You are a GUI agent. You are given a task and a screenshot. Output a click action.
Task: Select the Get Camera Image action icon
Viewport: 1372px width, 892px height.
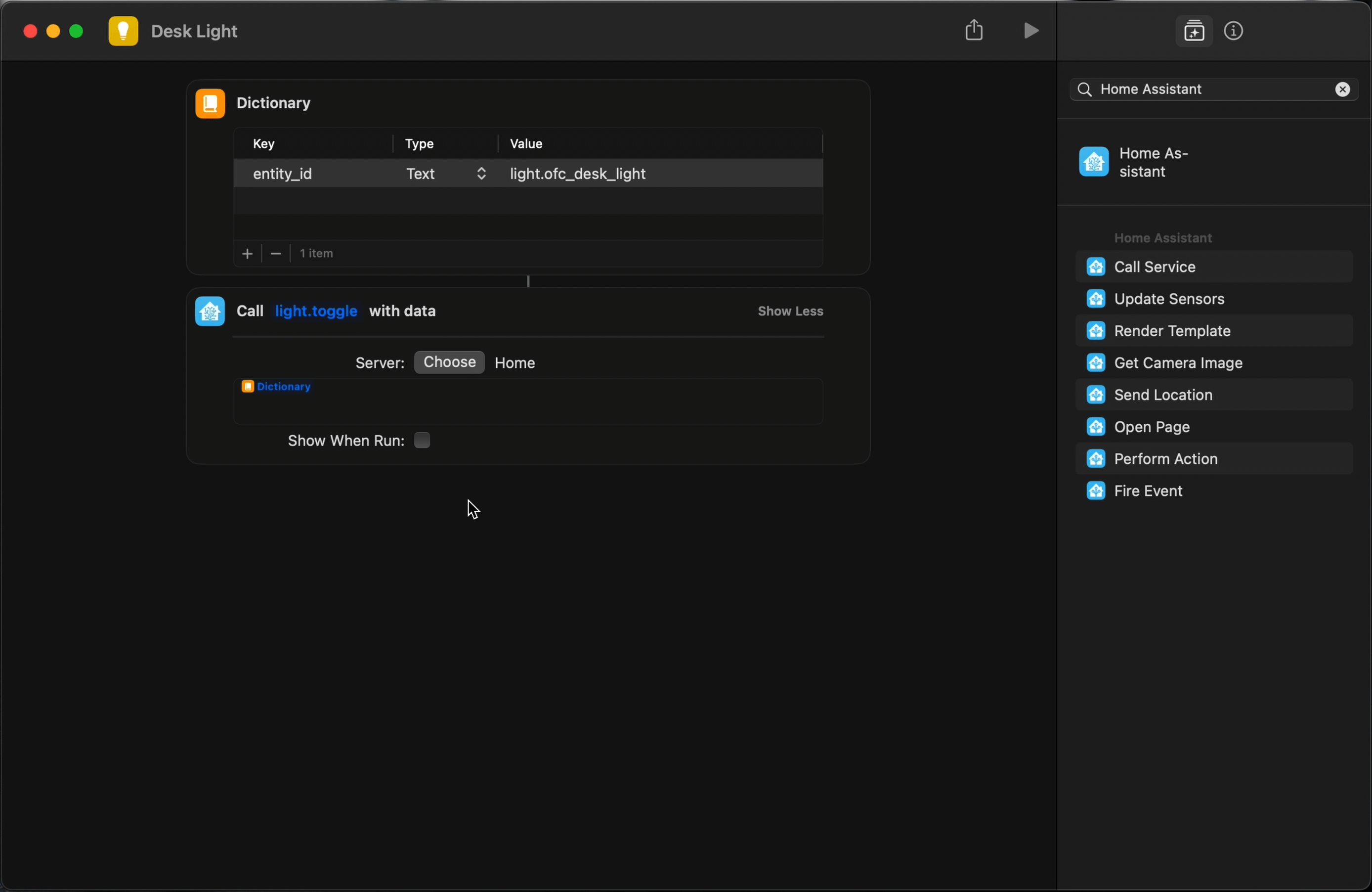point(1097,362)
